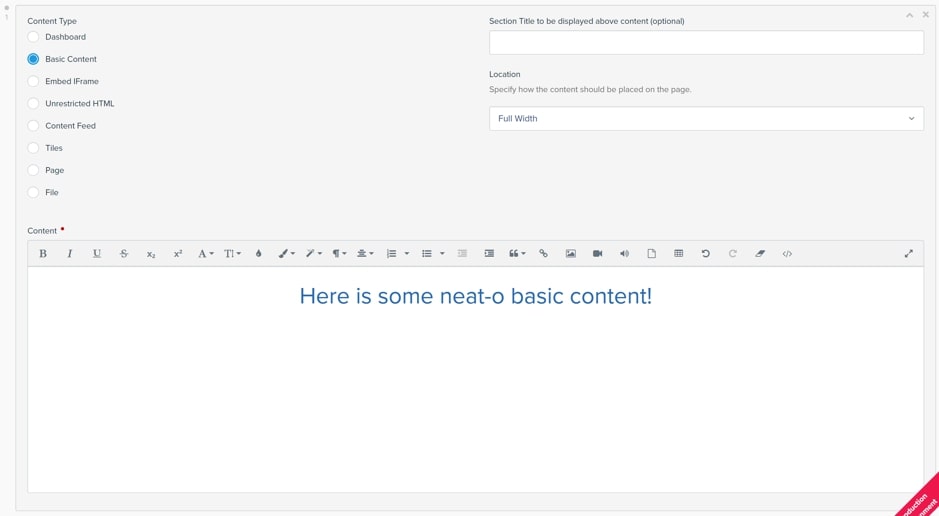Redo the last edit

[732, 254]
